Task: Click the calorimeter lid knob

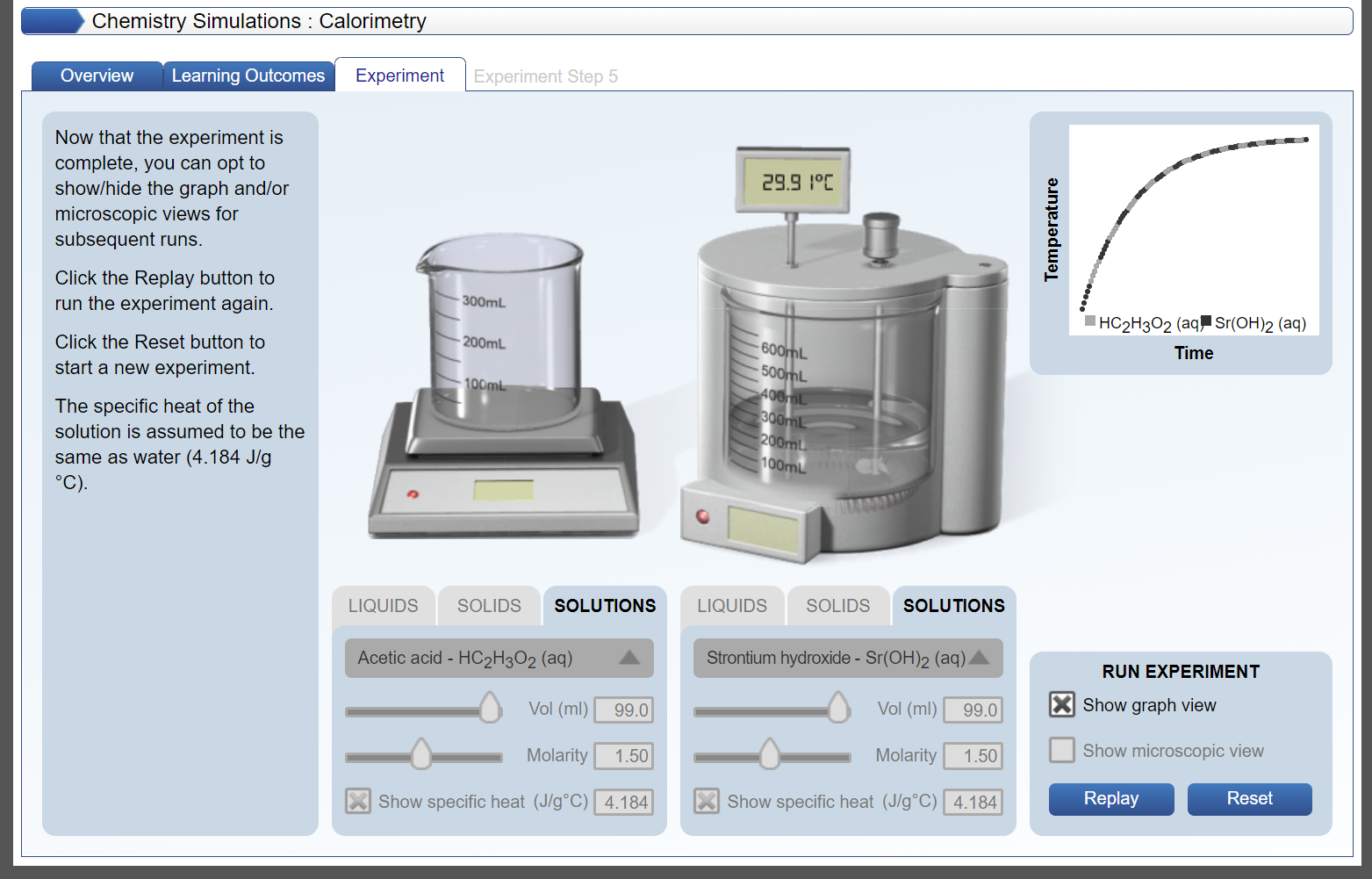Action: click(881, 236)
